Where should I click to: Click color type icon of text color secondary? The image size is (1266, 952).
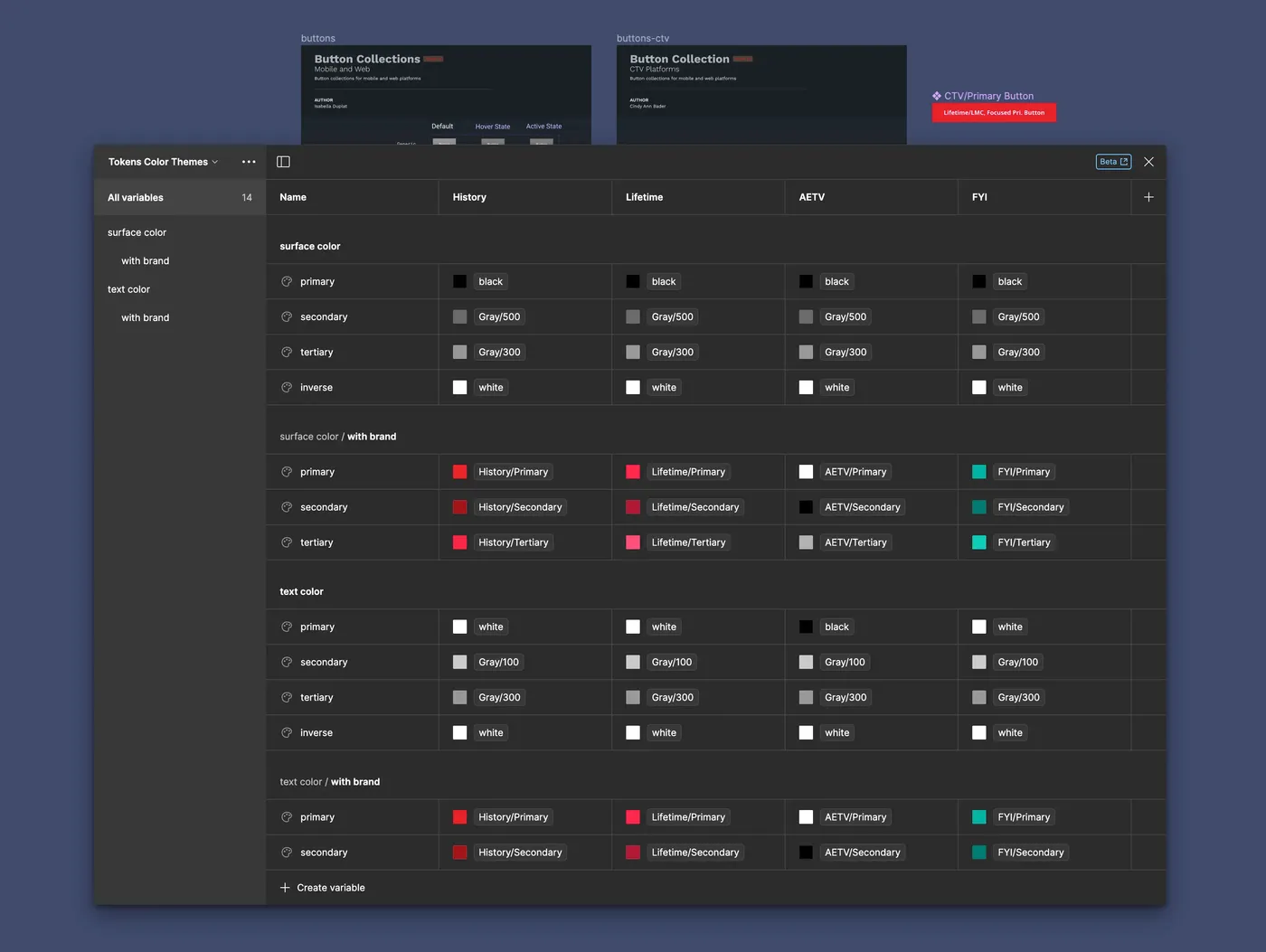click(287, 662)
